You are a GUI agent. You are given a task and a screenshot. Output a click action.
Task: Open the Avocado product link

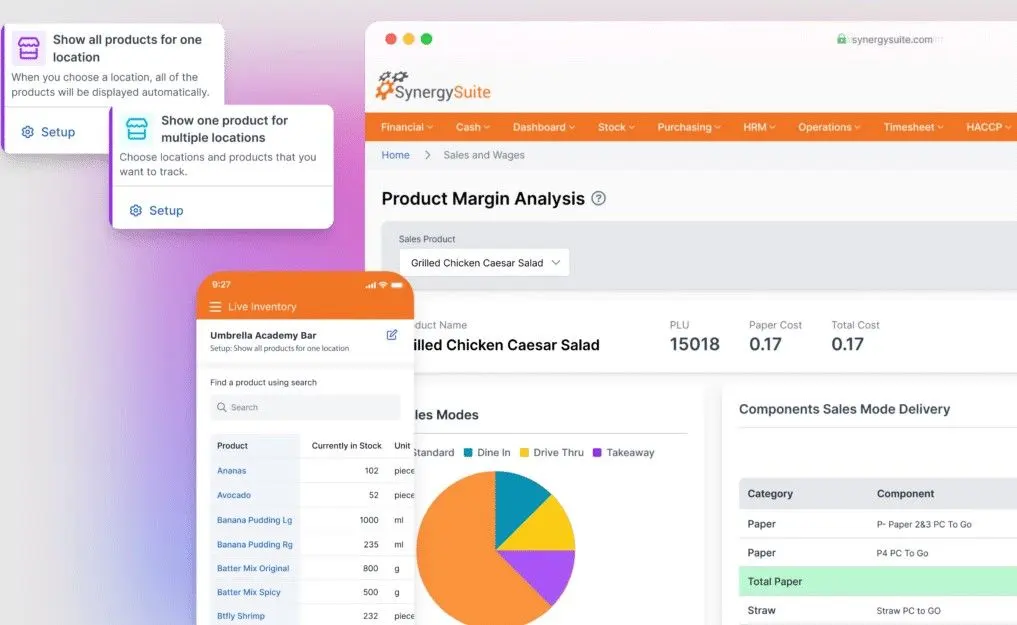(x=233, y=495)
